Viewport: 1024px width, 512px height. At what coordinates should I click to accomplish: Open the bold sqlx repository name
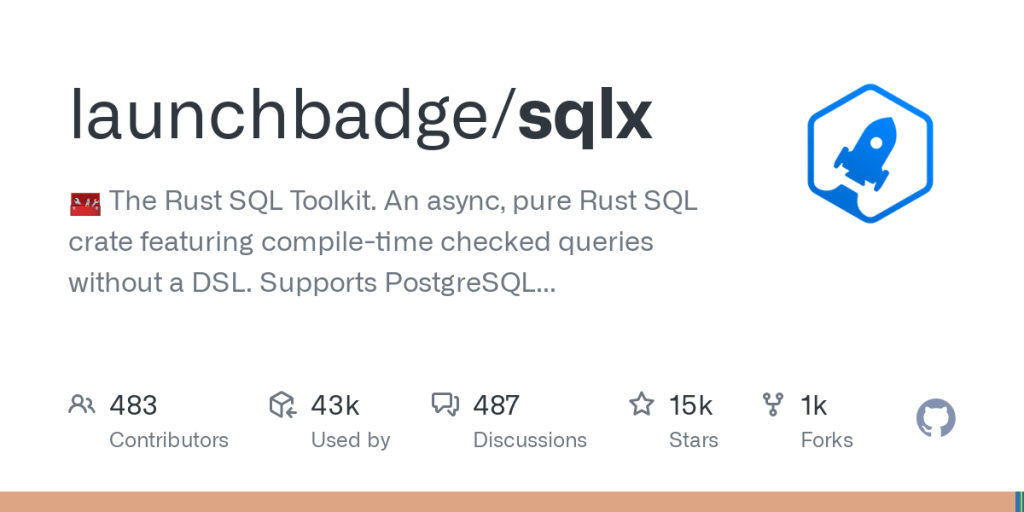coord(585,117)
